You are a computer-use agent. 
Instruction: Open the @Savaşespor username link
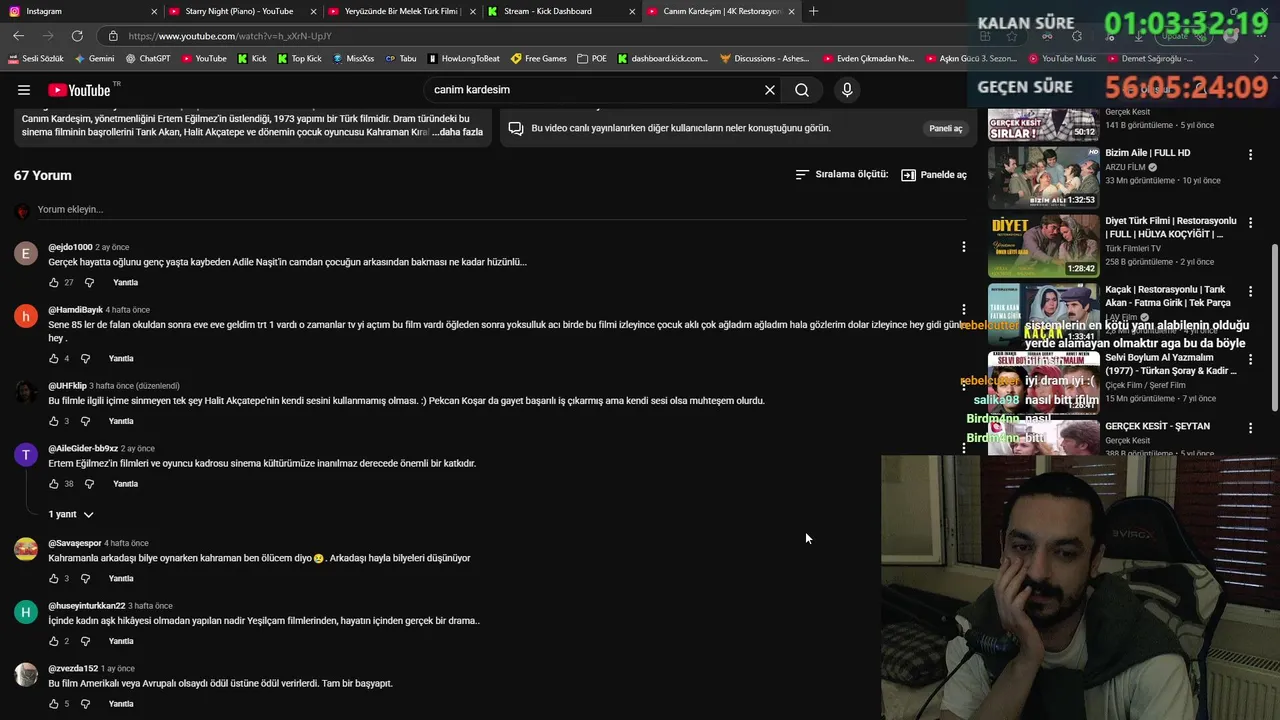coord(75,543)
